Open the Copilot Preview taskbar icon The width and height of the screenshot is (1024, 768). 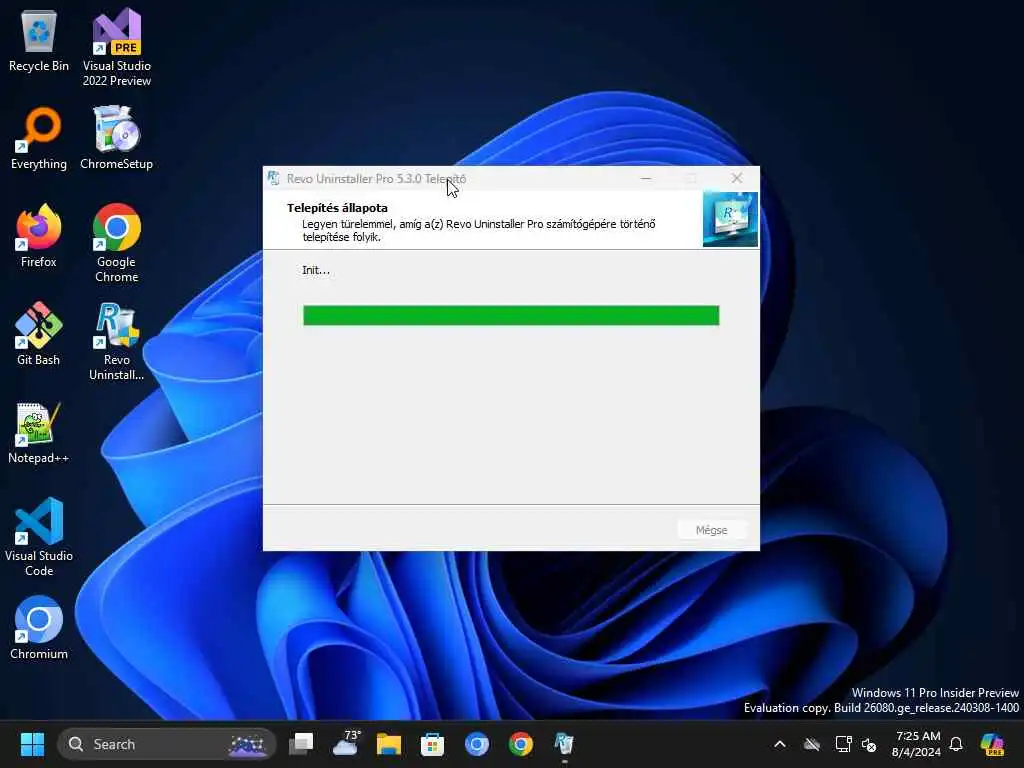click(992, 744)
